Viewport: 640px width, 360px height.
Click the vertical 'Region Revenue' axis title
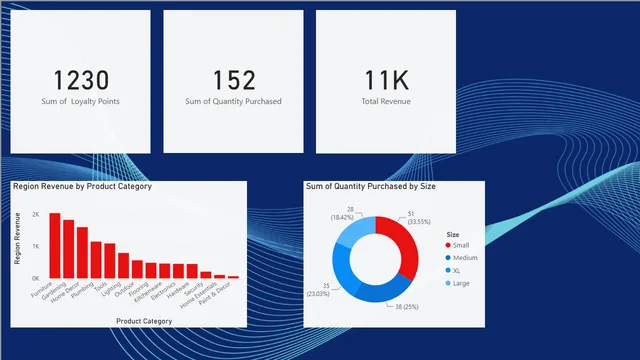(17, 238)
